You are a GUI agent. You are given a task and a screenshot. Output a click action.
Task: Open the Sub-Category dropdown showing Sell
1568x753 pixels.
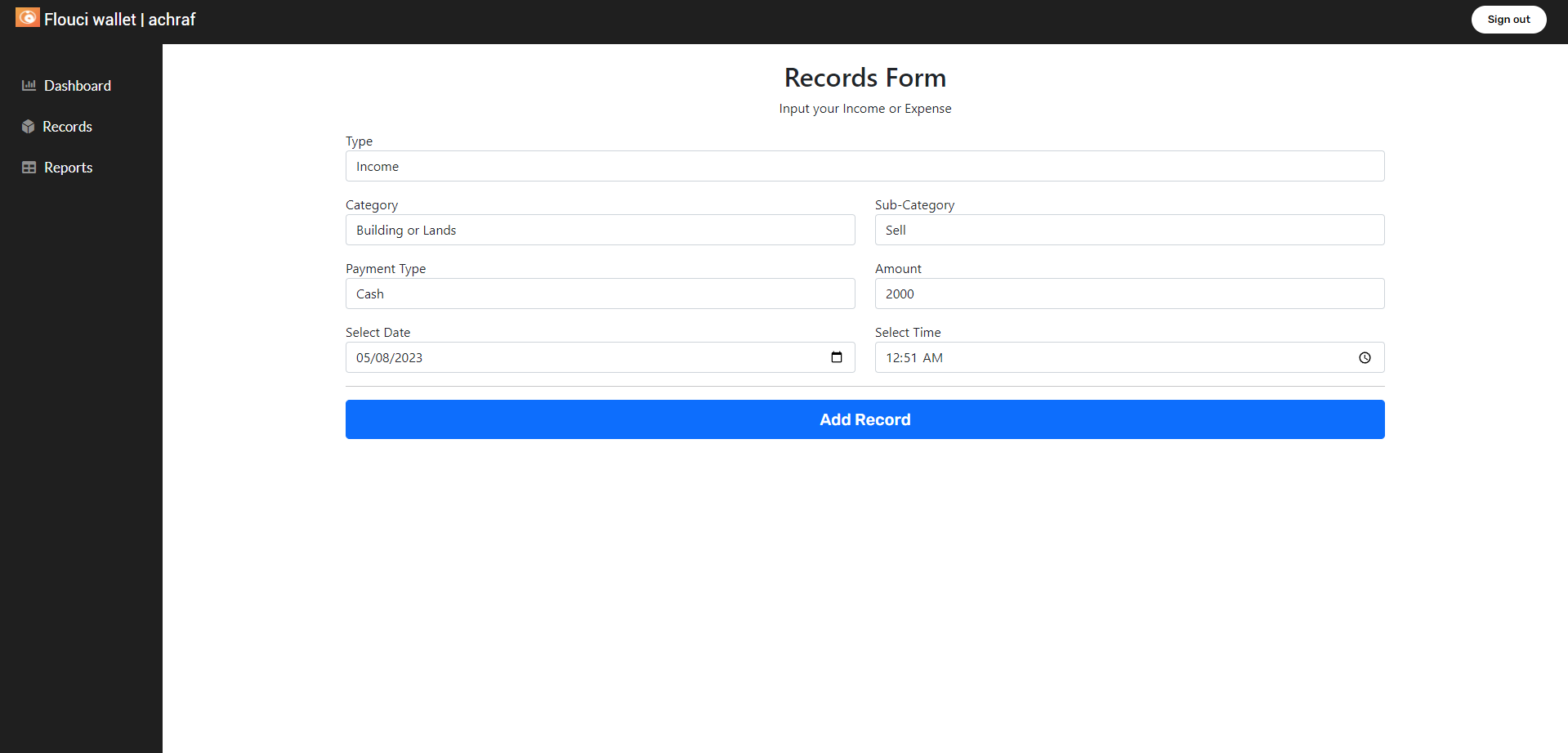coord(1129,230)
